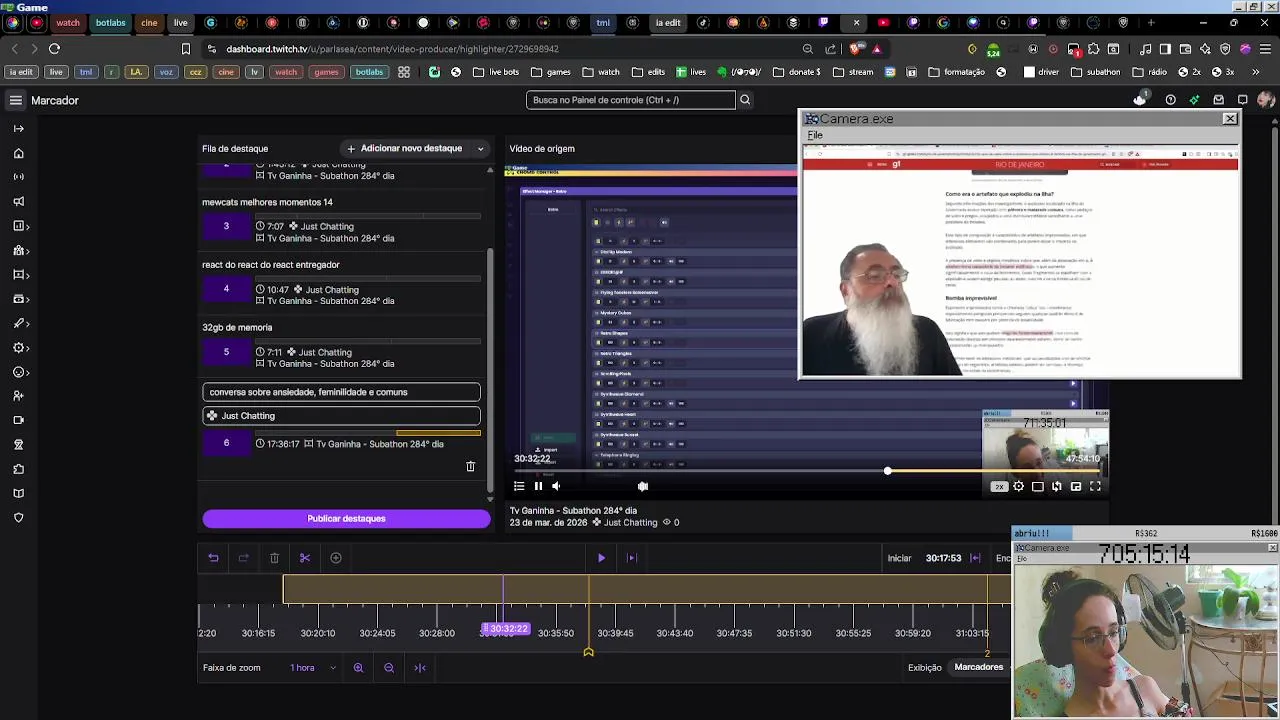1280x720 pixels.
Task: Add a new segment with plus-circle icon
Action: click(336, 558)
